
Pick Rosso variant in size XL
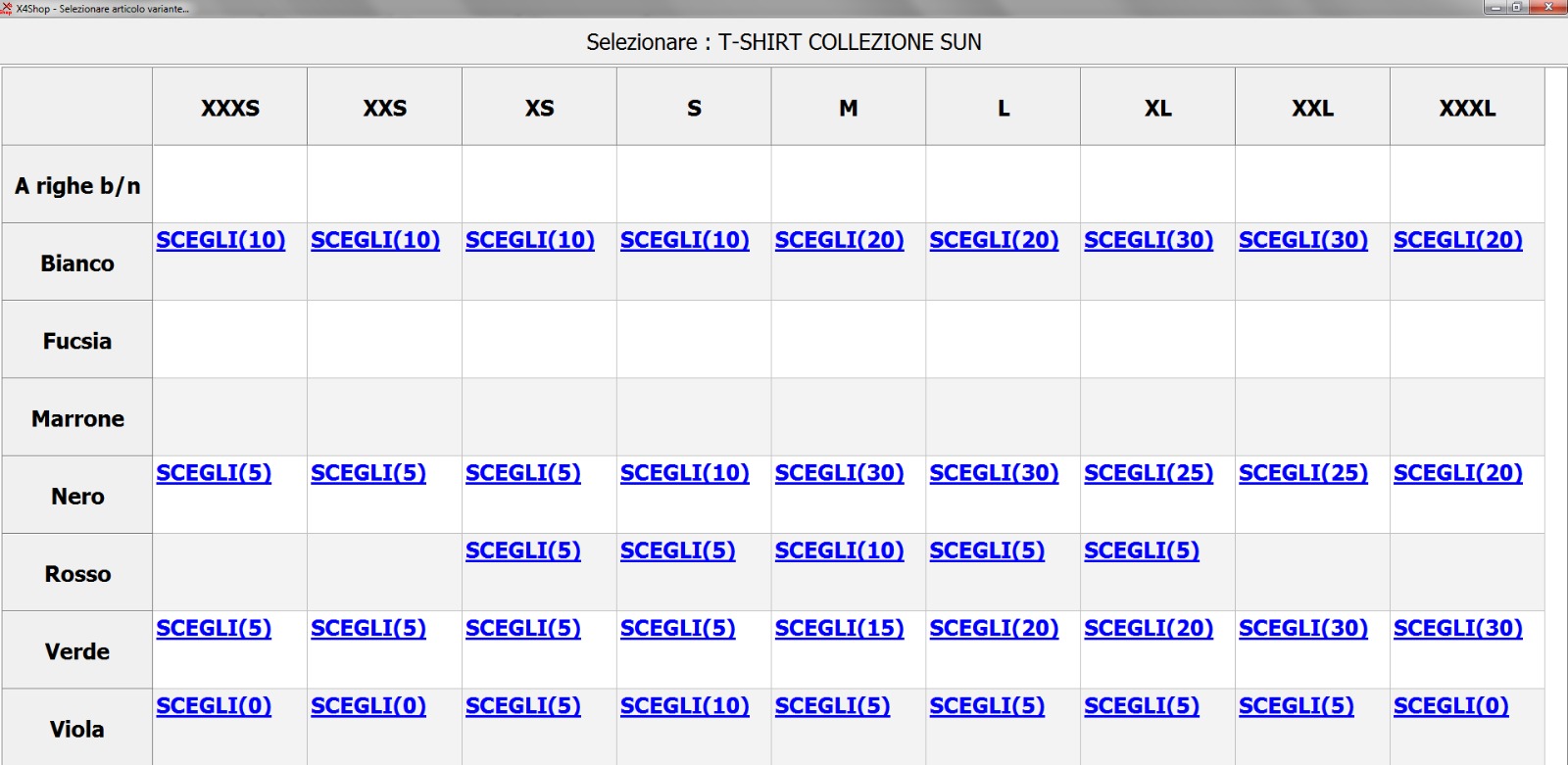(x=1141, y=550)
